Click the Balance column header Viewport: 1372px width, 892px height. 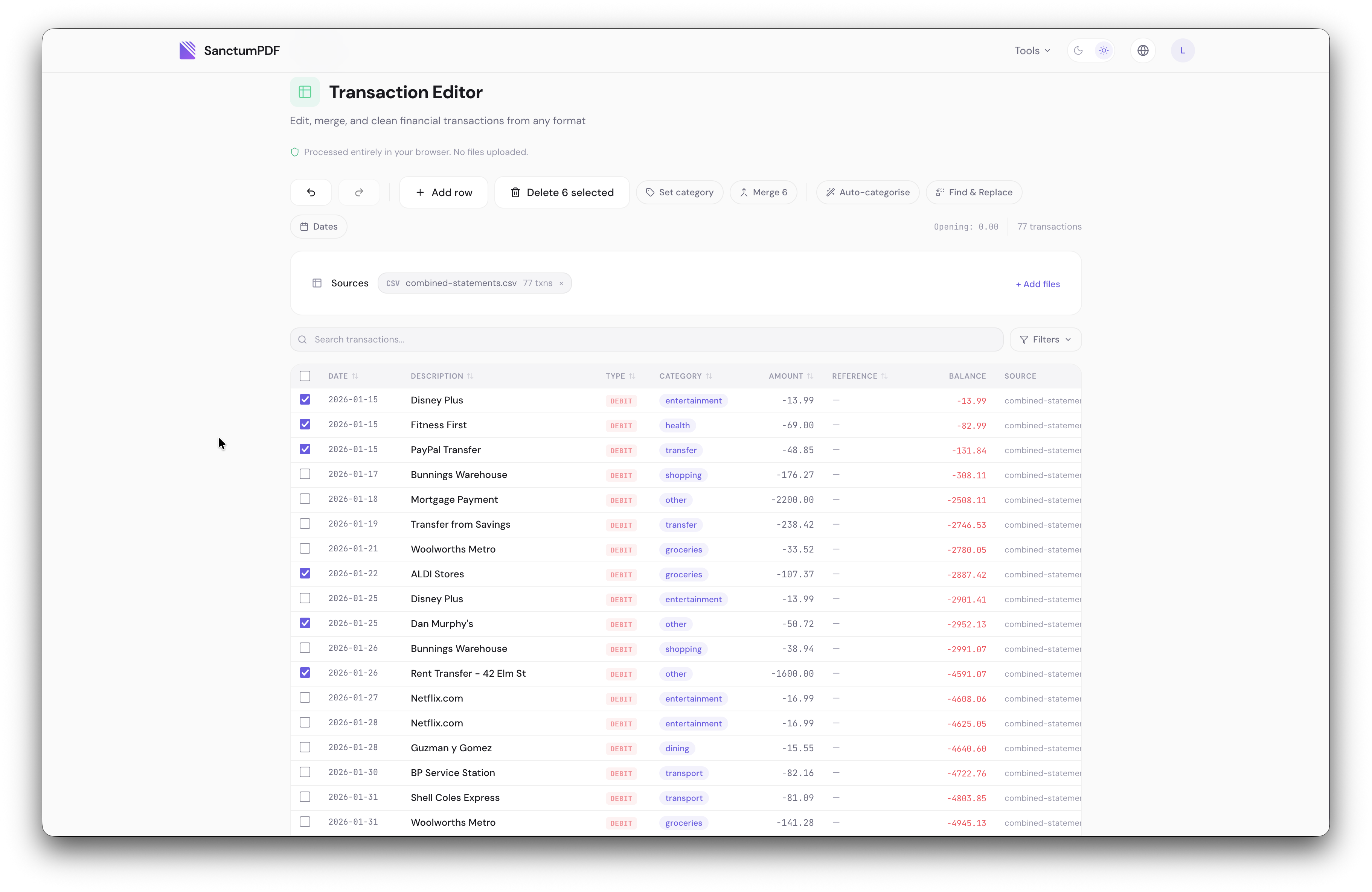tap(967, 376)
